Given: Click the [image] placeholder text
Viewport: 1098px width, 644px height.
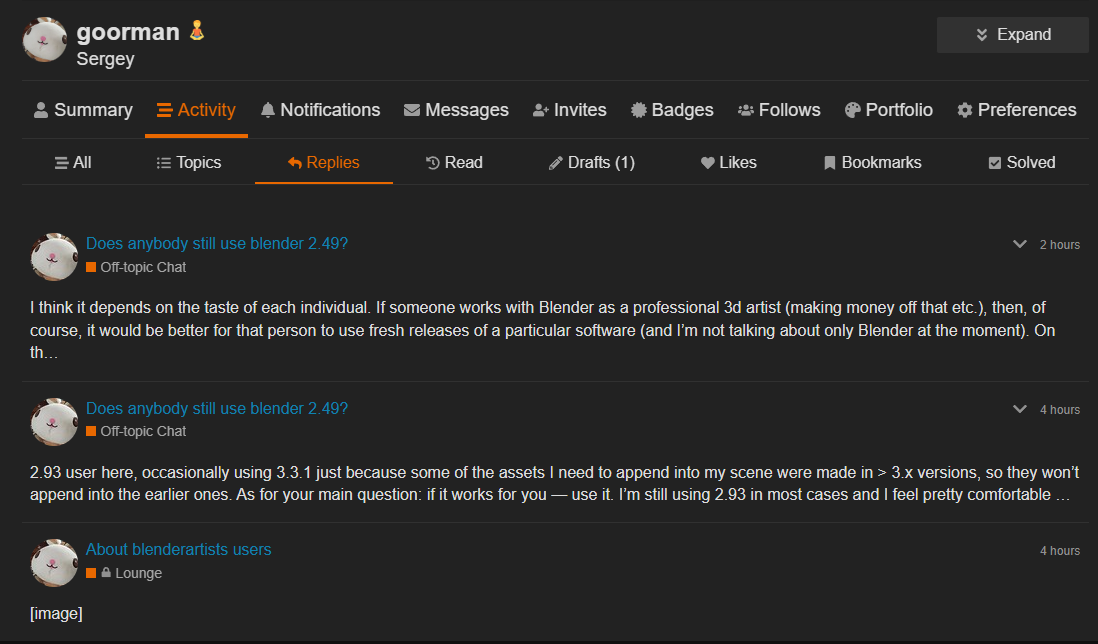Looking at the screenshot, I should [56, 614].
